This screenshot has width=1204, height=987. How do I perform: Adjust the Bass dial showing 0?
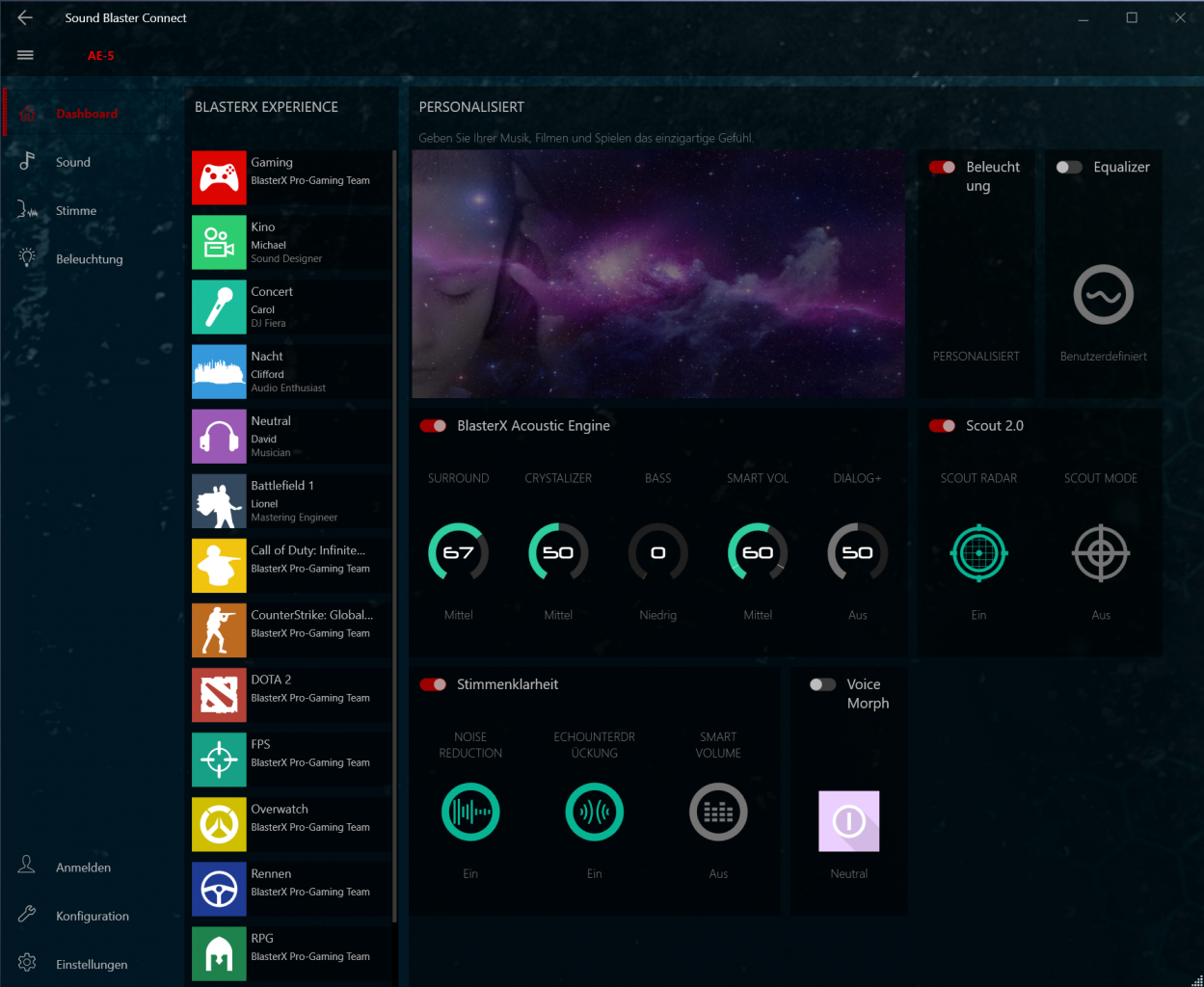658,552
